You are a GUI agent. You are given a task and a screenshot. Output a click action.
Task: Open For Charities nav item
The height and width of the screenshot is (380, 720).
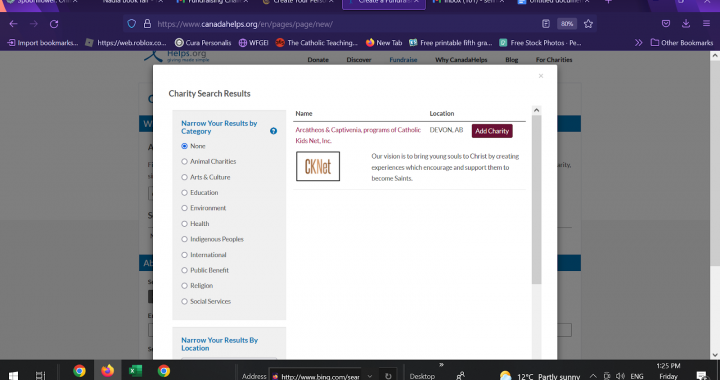554,60
